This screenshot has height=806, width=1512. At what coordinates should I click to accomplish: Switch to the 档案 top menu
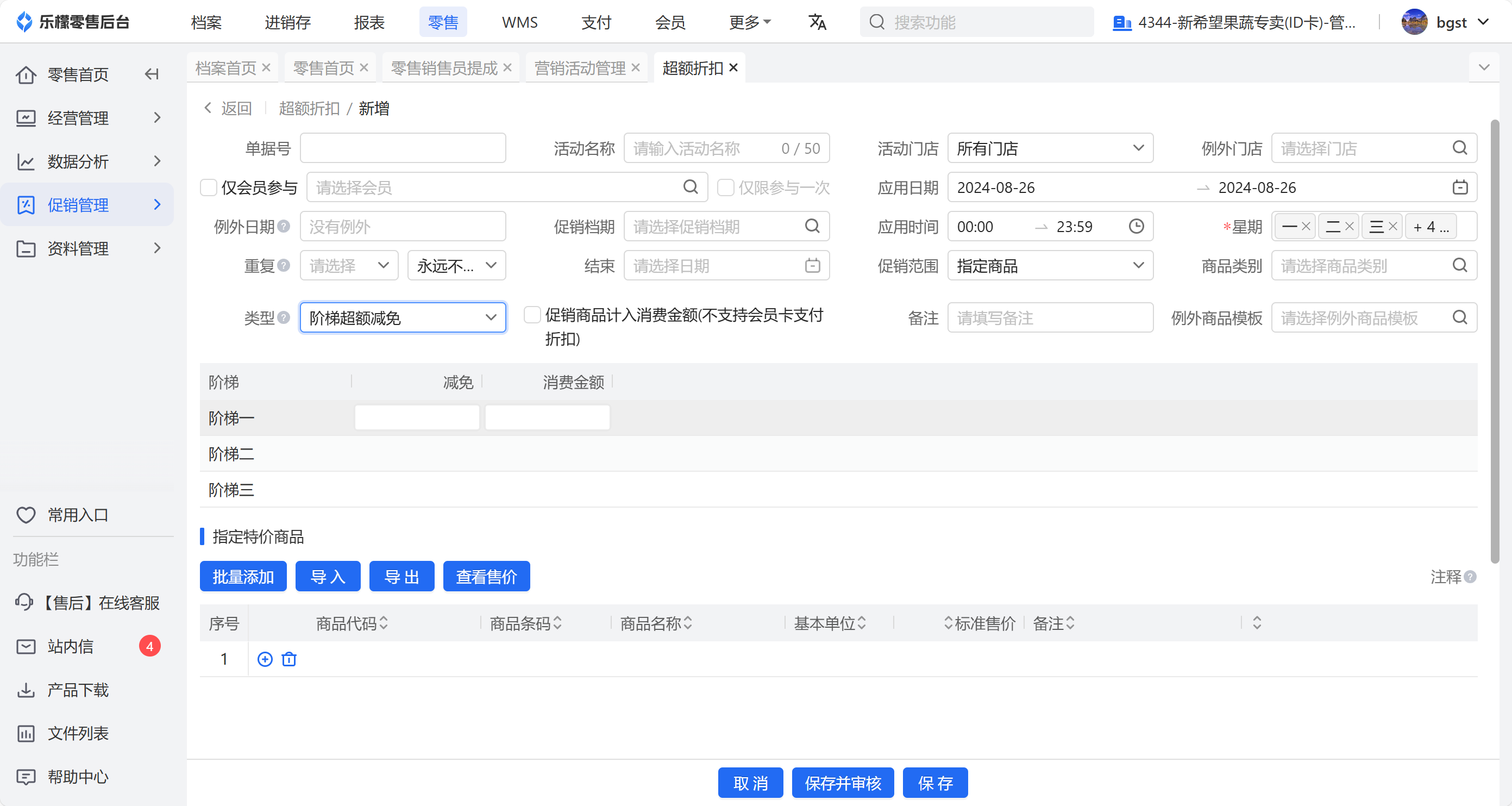click(206, 22)
